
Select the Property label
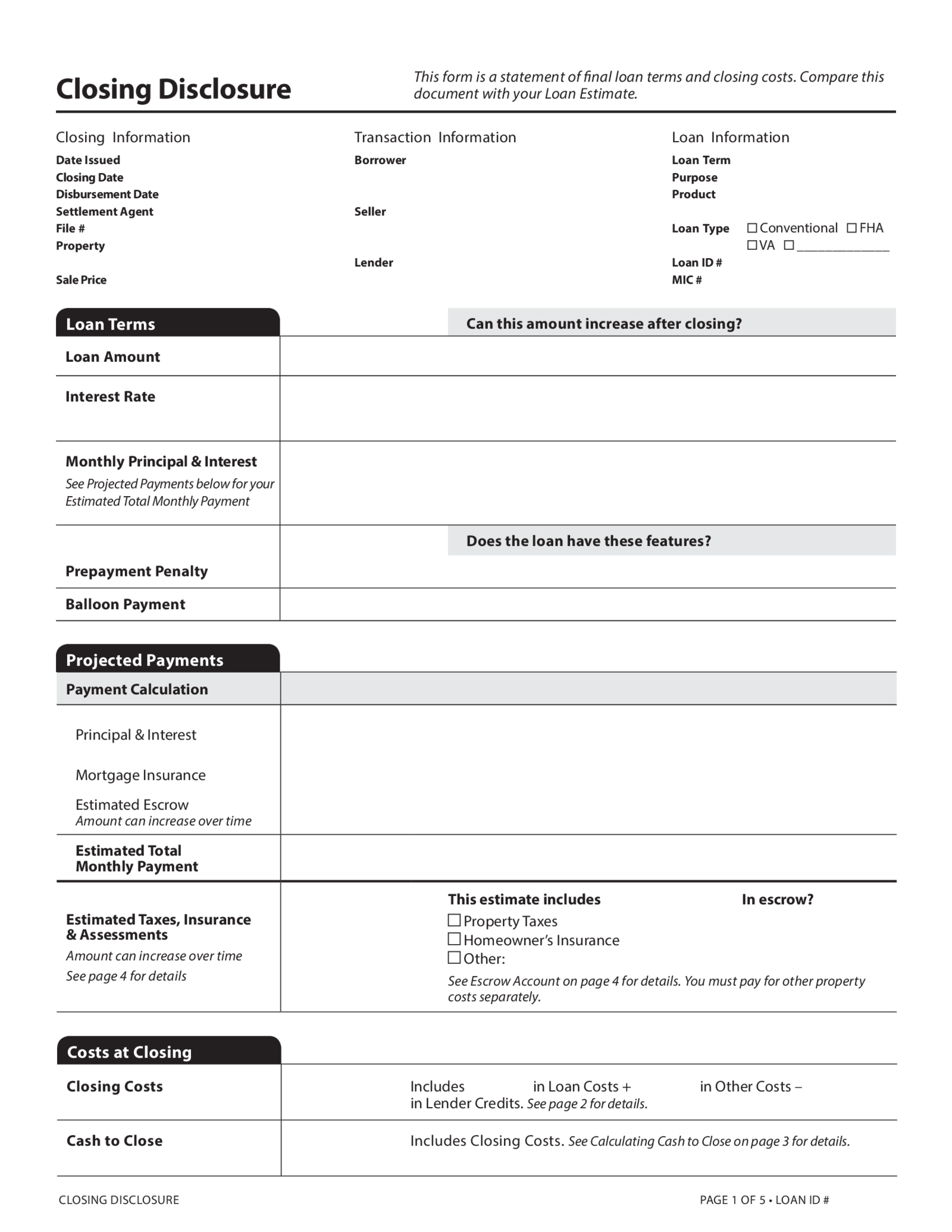point(80,246)
